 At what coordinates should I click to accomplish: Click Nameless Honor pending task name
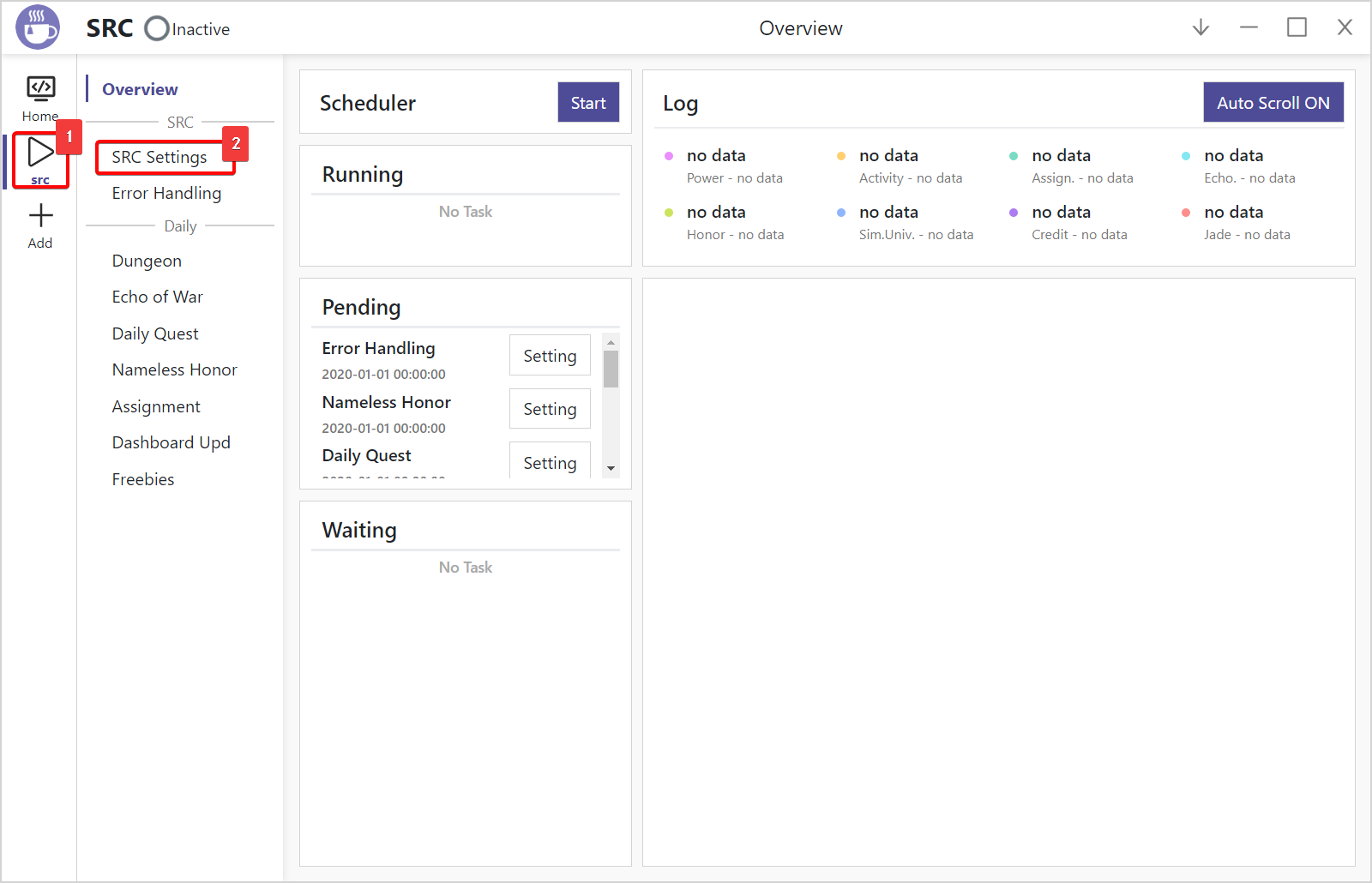[x=386, y=402]
